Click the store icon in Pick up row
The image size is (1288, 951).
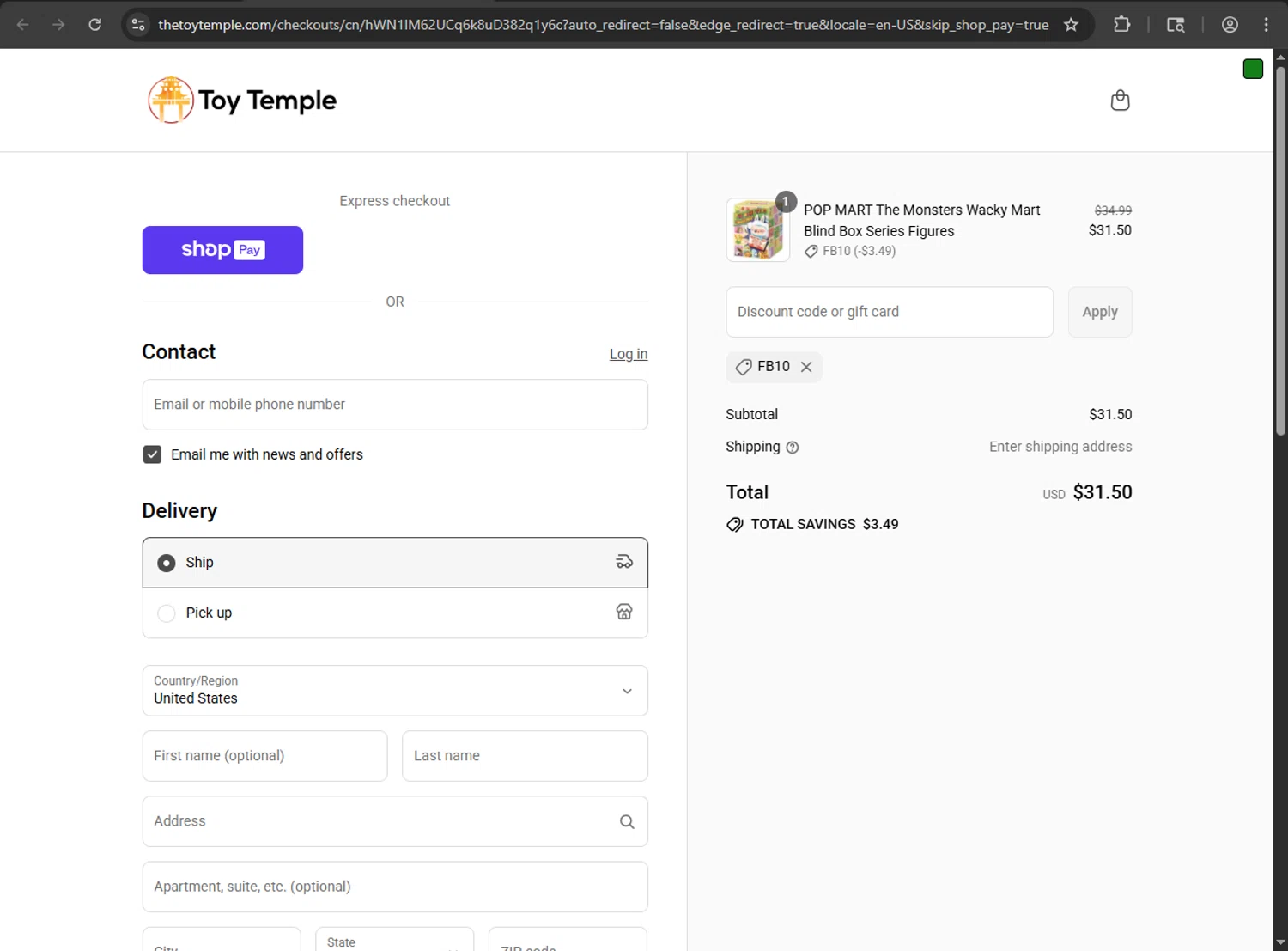coord(624,612)
